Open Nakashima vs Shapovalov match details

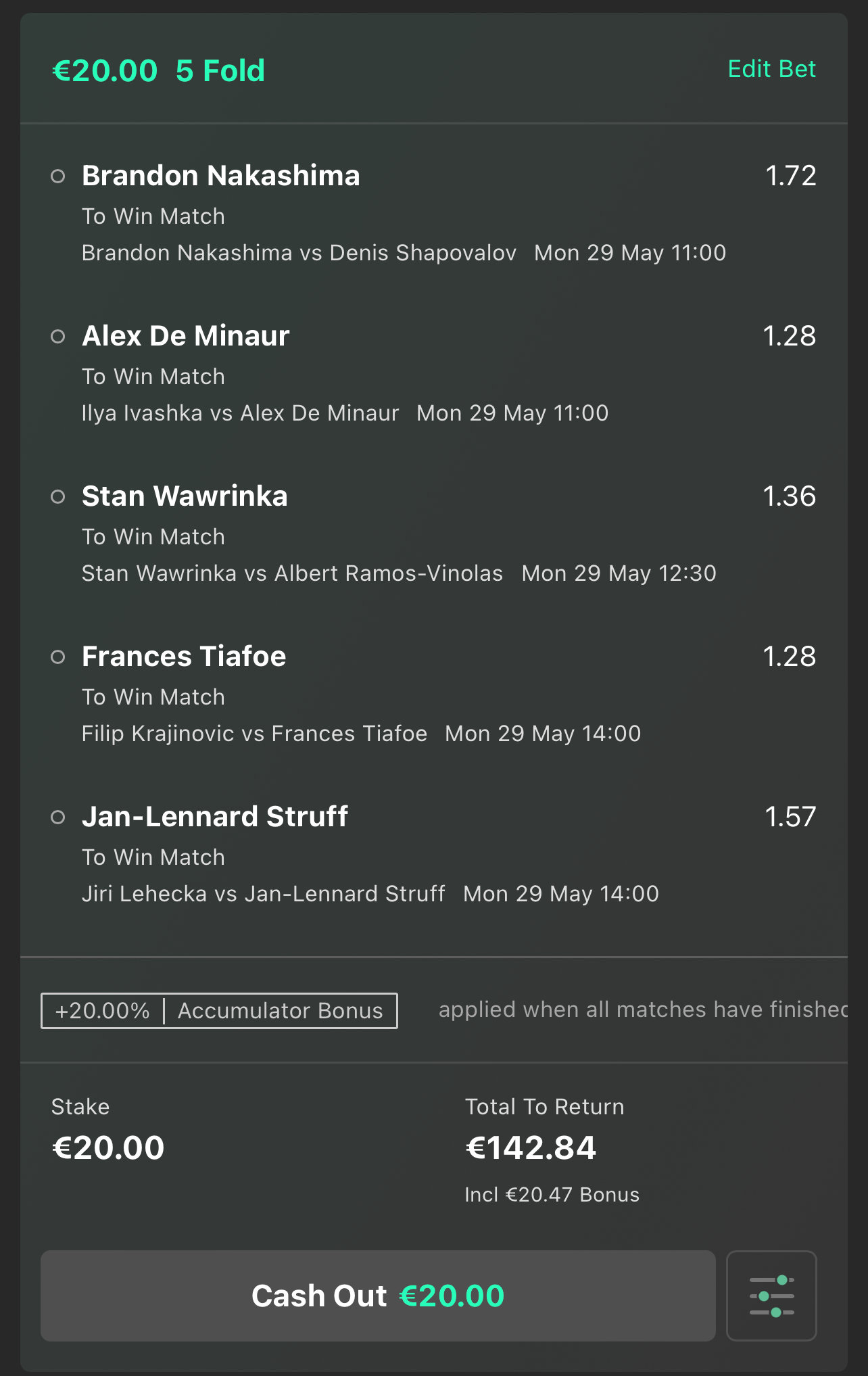(299, 253)
